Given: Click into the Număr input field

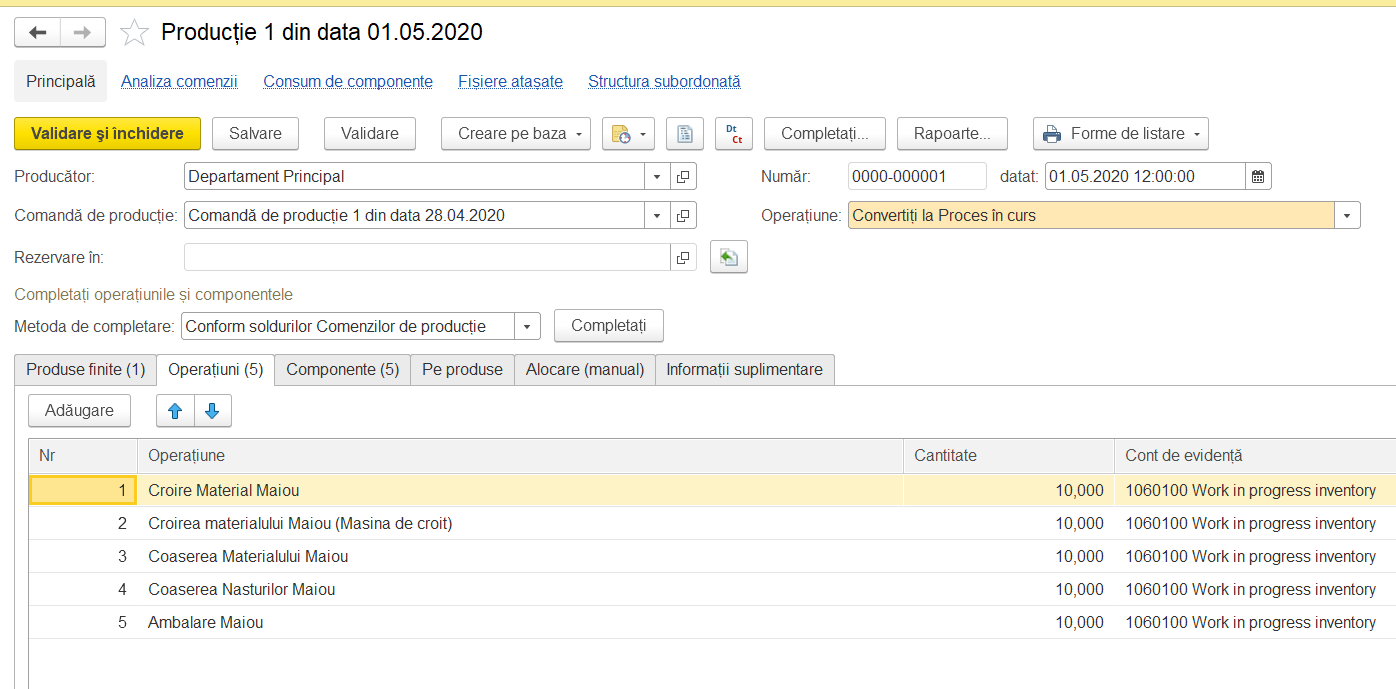Looking at the screenshot, I should (917, 177).
